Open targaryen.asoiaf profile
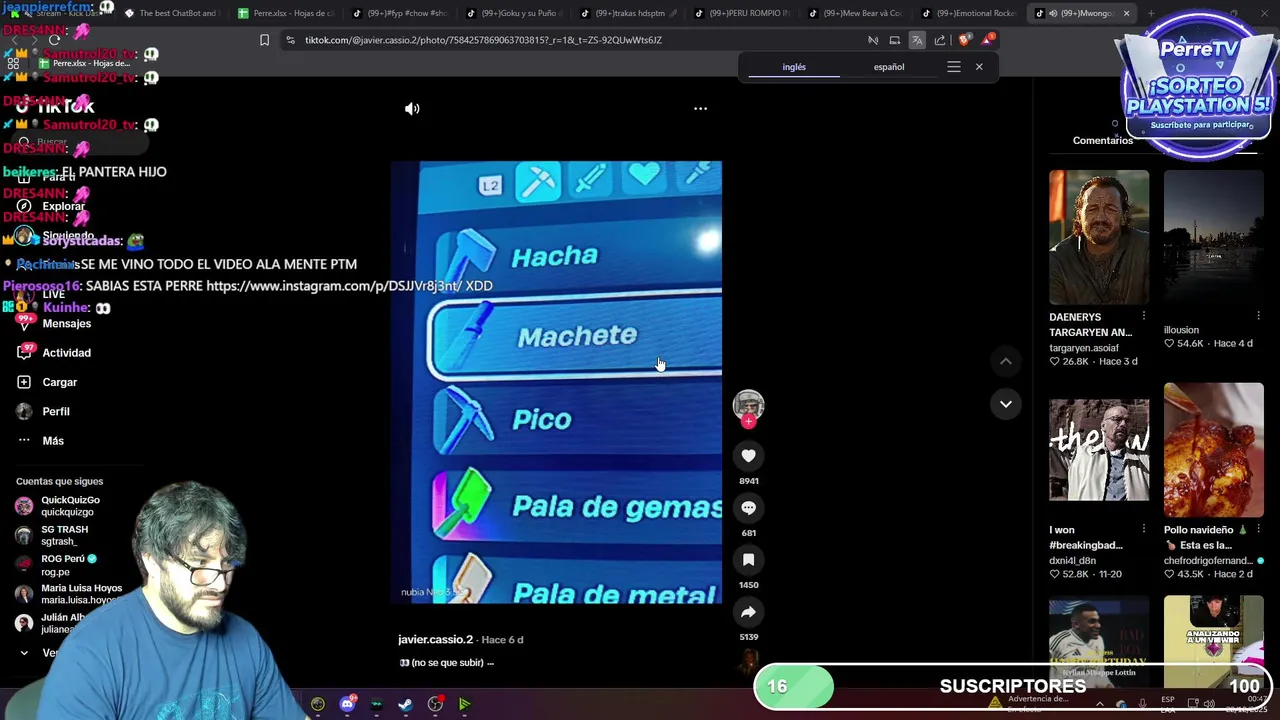The image size is (1280, 720). click(x=1084, y=348)
